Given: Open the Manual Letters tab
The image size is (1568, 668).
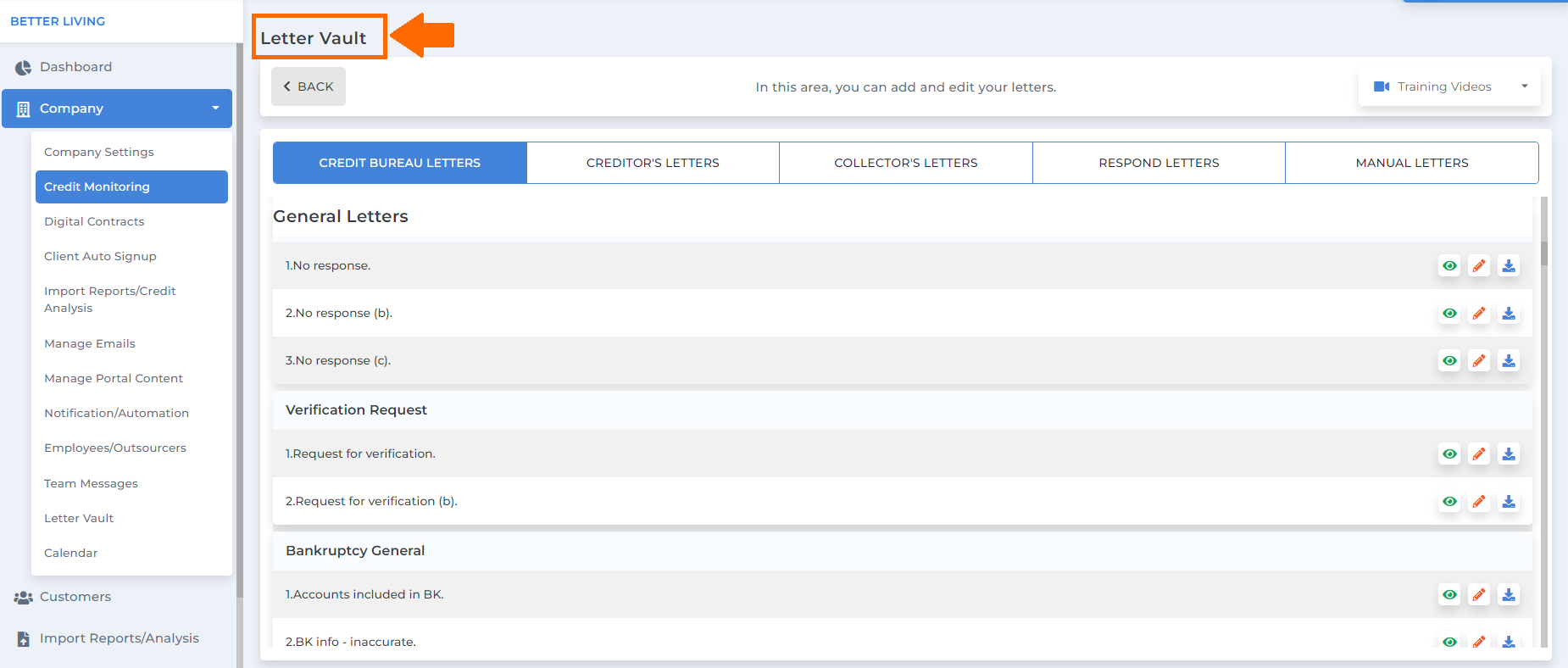Looking at the screenshot, I should point(1412,163).
